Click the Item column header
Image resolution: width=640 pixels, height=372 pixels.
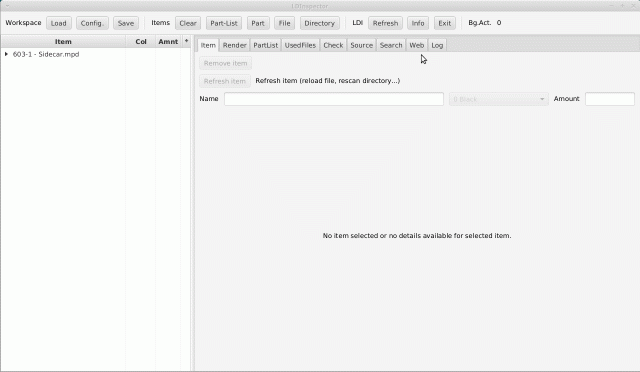(63, 42)
